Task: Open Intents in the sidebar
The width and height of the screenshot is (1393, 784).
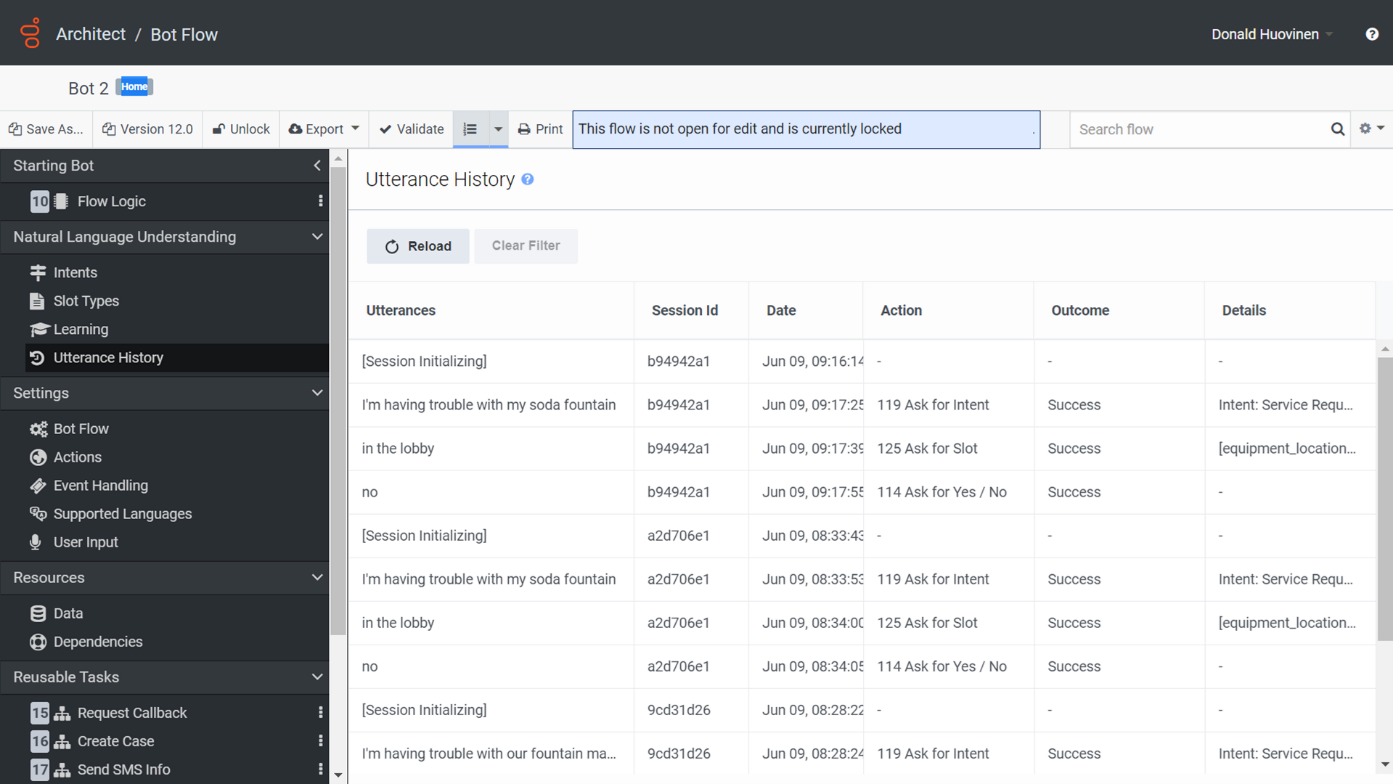Action: coord(75,272)
